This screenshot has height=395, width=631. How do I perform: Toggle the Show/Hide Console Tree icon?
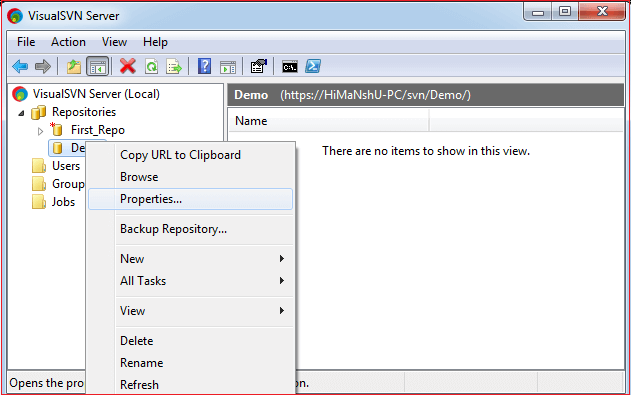[x=98, y=66]
